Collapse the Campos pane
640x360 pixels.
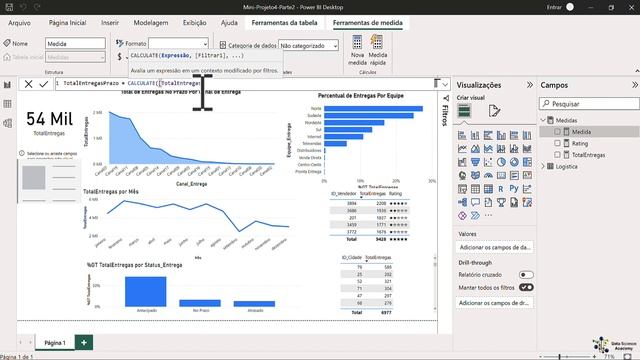[634, 85]
